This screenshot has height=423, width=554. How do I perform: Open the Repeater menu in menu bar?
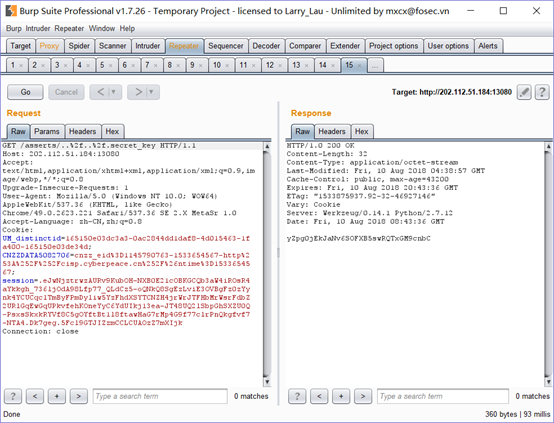[69, 29]
